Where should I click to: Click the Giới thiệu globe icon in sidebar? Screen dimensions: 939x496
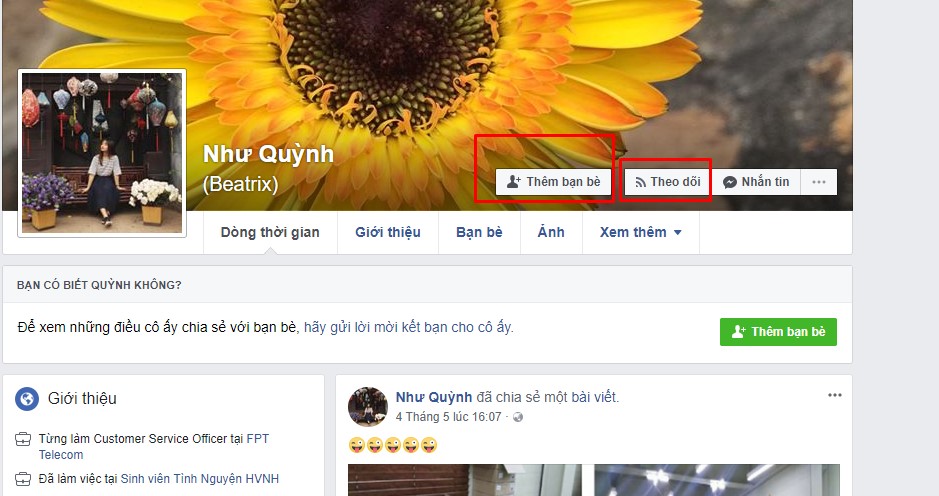[x=27, y=398]
